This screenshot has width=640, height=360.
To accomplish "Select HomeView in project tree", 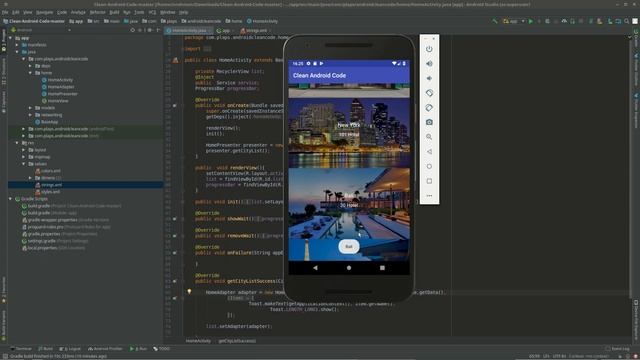I will point(55,101).
